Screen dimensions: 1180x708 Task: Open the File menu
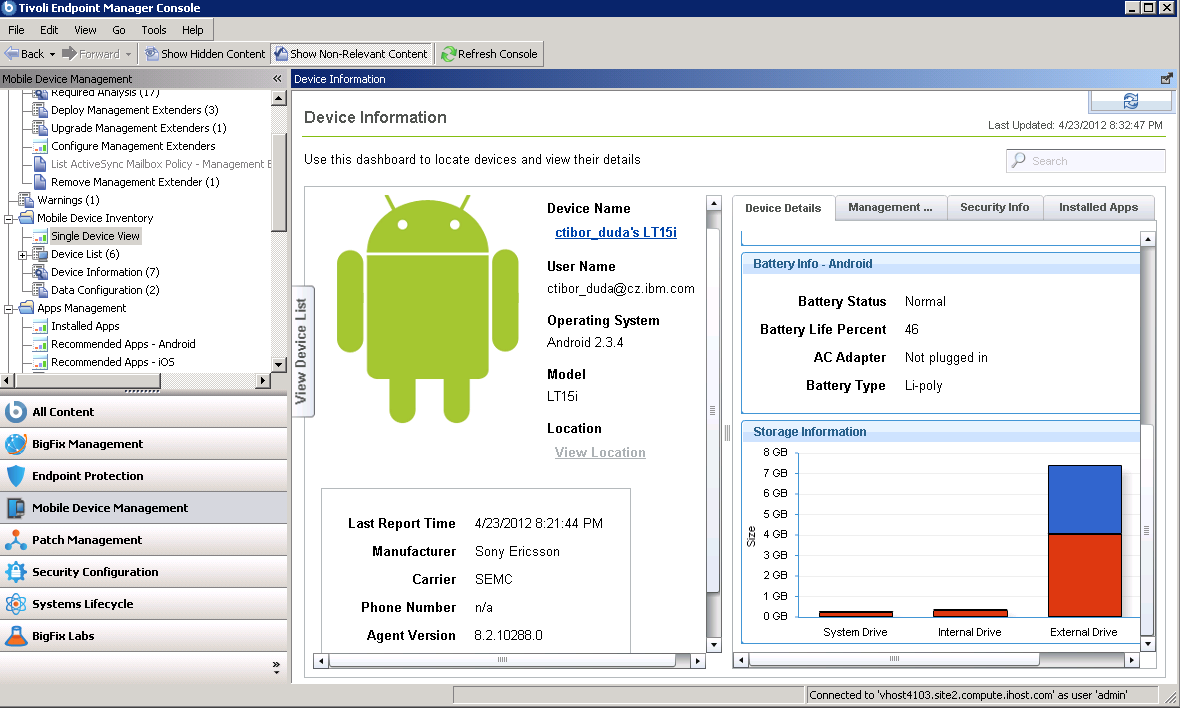[x=17, y=30]
